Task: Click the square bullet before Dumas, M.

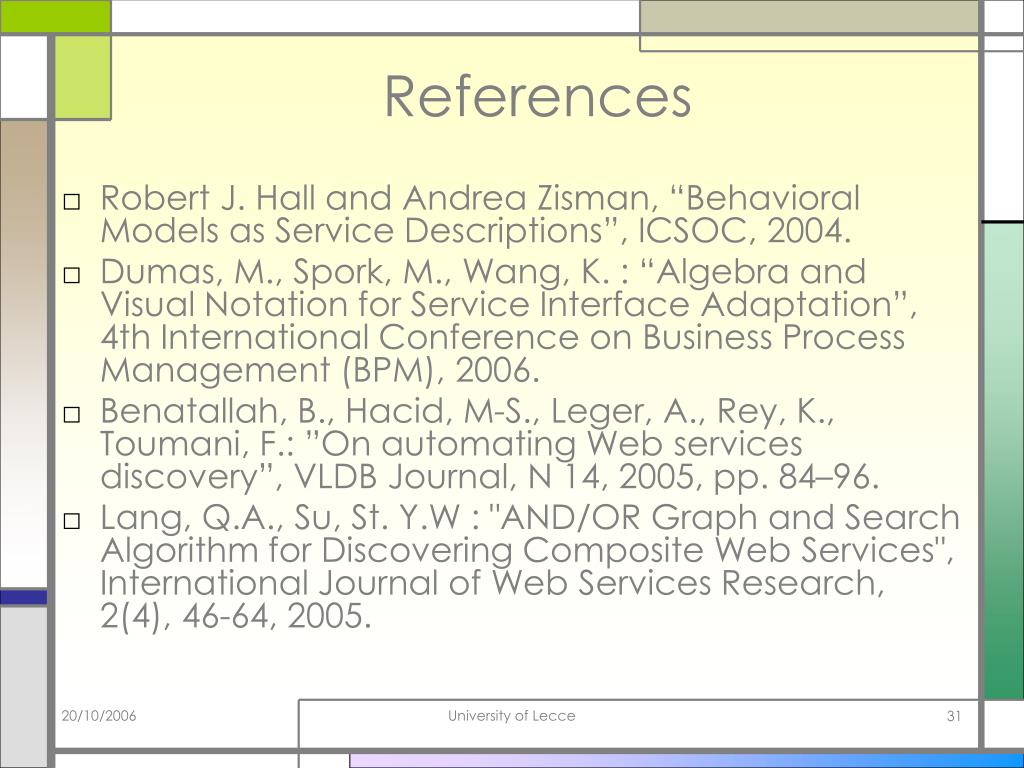Action: [72, 275]
